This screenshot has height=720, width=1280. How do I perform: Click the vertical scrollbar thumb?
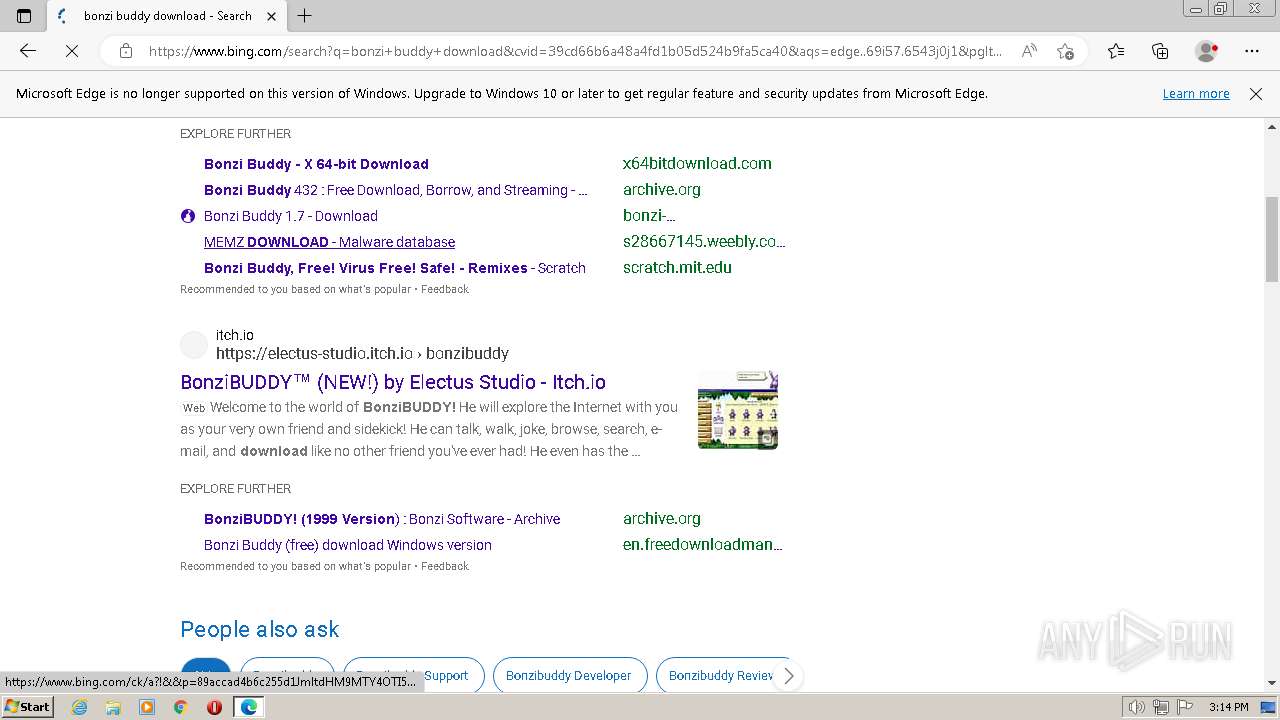tap(1272, 239)
